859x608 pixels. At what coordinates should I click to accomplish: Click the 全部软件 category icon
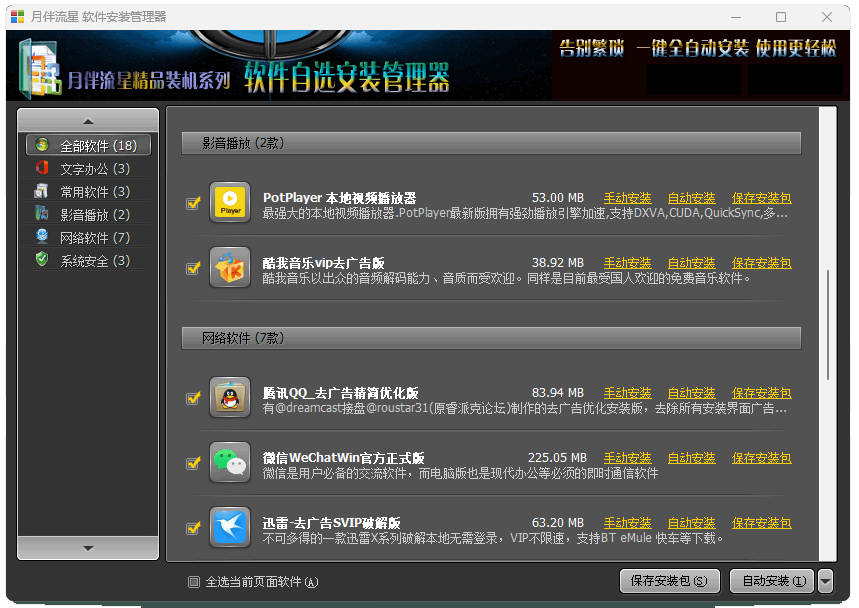(42, 145)
